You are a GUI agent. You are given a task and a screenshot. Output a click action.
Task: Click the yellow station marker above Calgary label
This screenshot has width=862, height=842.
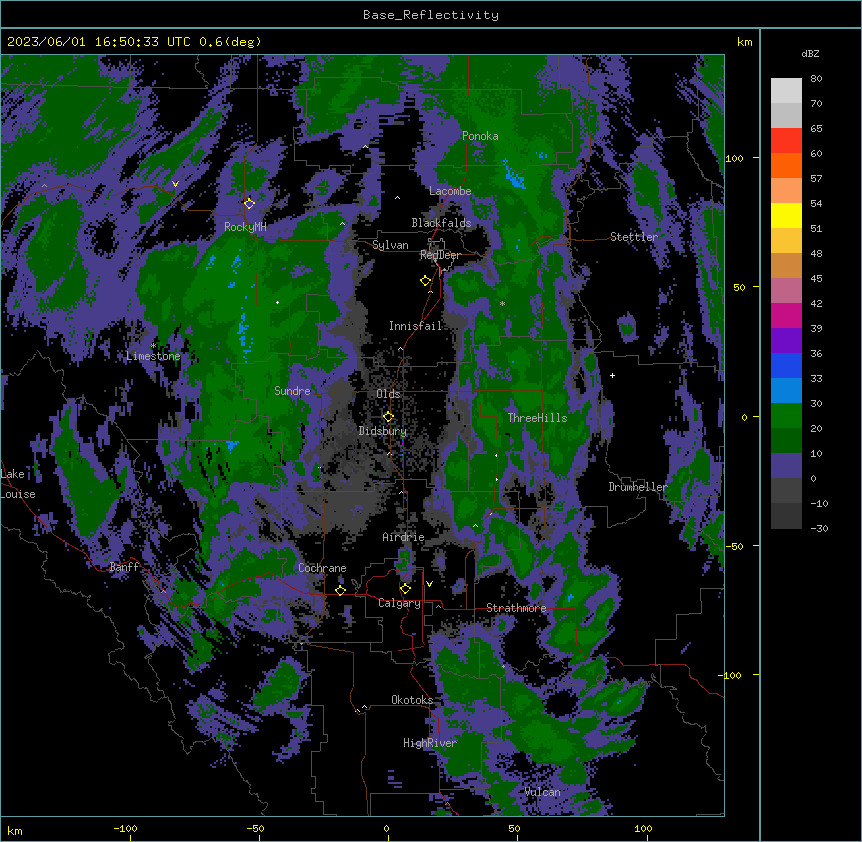coord(405,589)
